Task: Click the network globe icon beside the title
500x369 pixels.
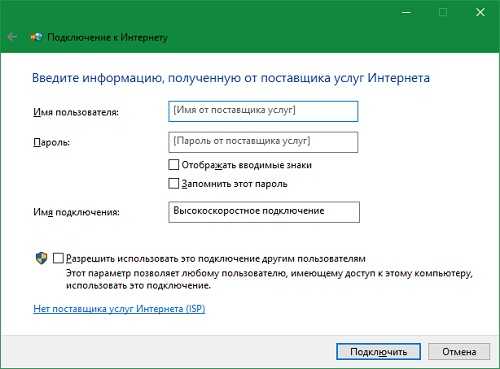Action: point(36,37)
